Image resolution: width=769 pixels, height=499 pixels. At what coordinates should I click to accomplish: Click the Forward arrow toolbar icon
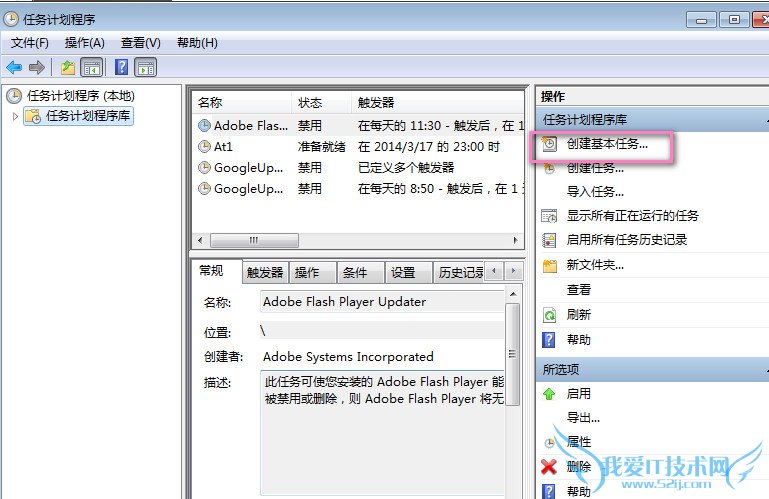(37, 67)
